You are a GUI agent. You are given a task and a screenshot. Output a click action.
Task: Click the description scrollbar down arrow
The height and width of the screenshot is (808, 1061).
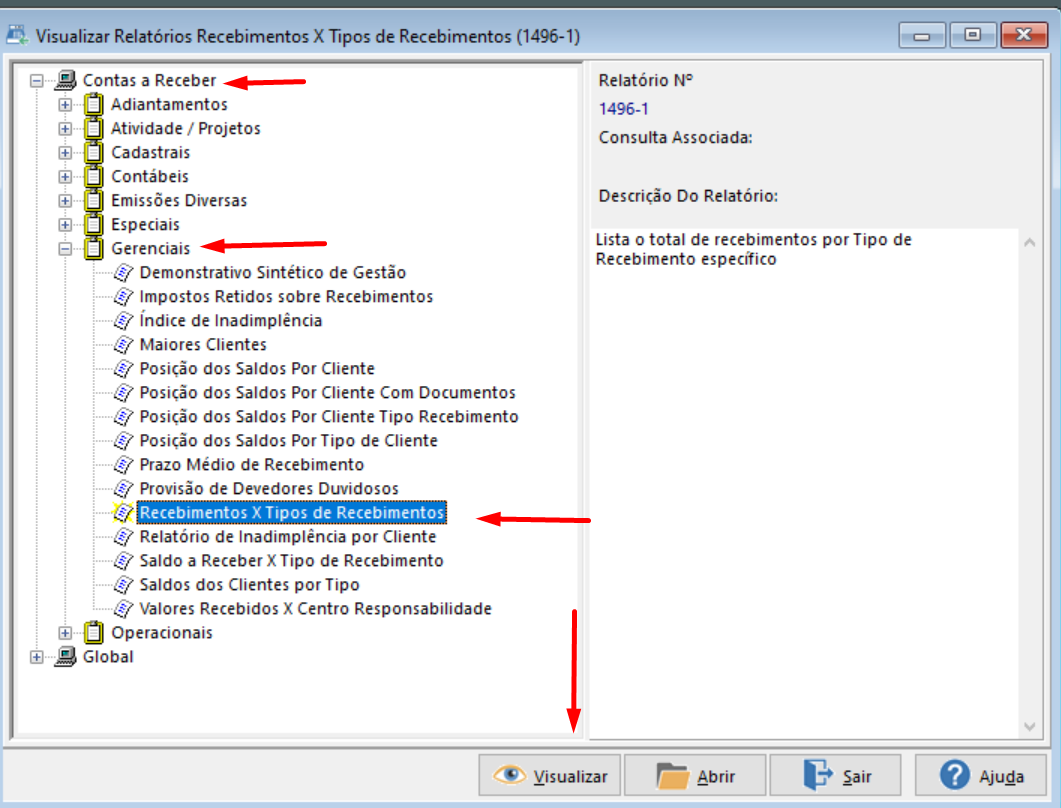coord(1029,727)
